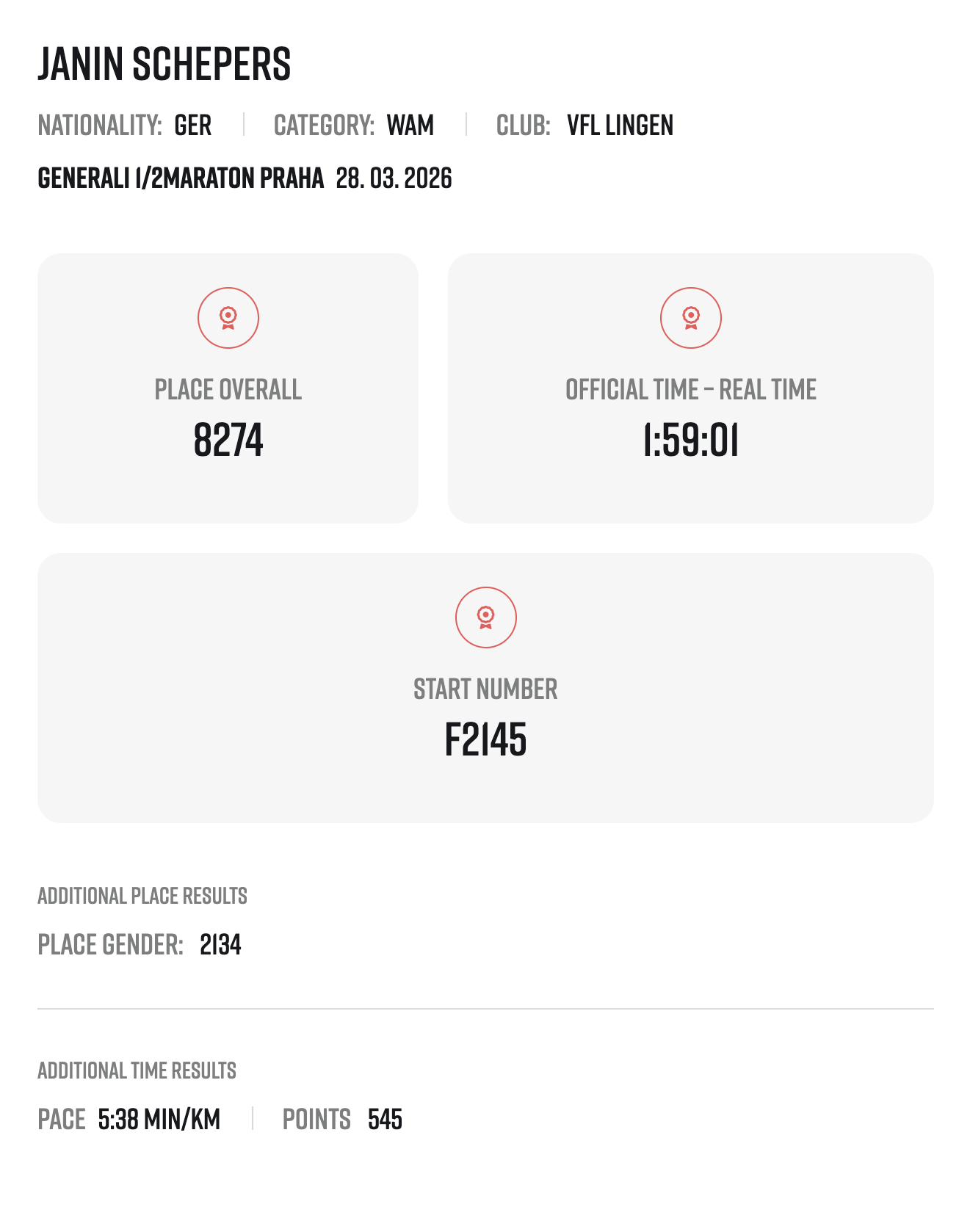Viewport: 959px width, 1232px height.
Task: Click the overall place number 8274
Action: click(228, 441)
